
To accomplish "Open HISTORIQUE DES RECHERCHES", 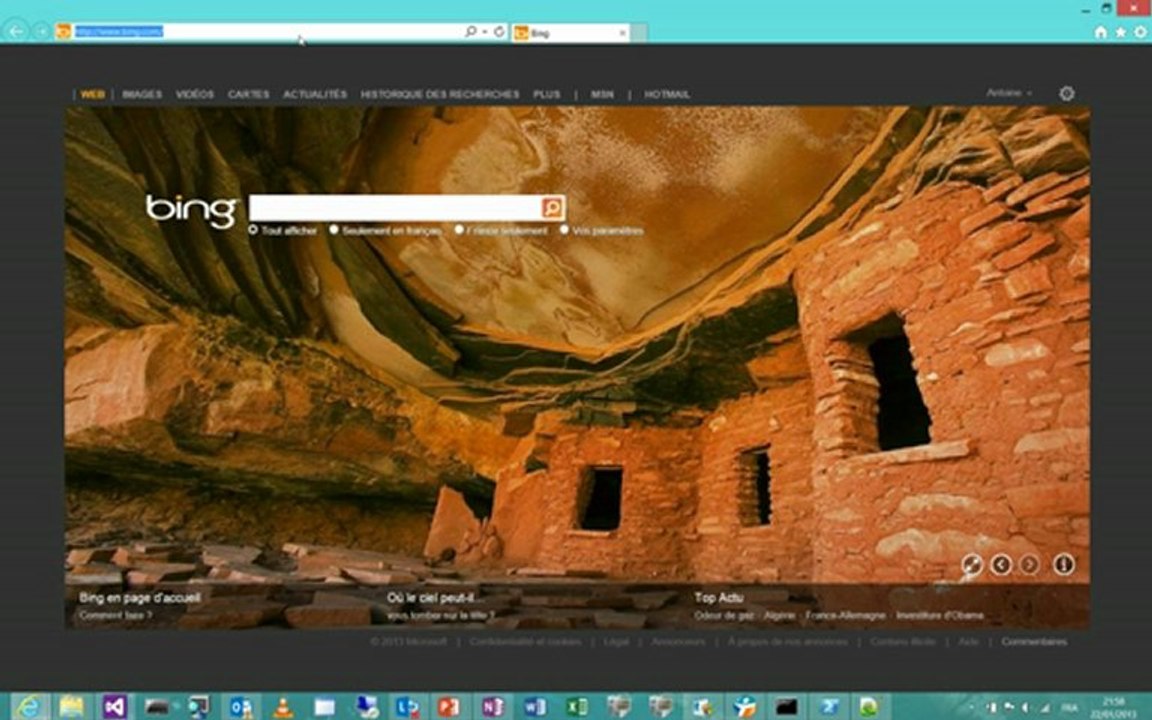I will click(x=439, y=94).
